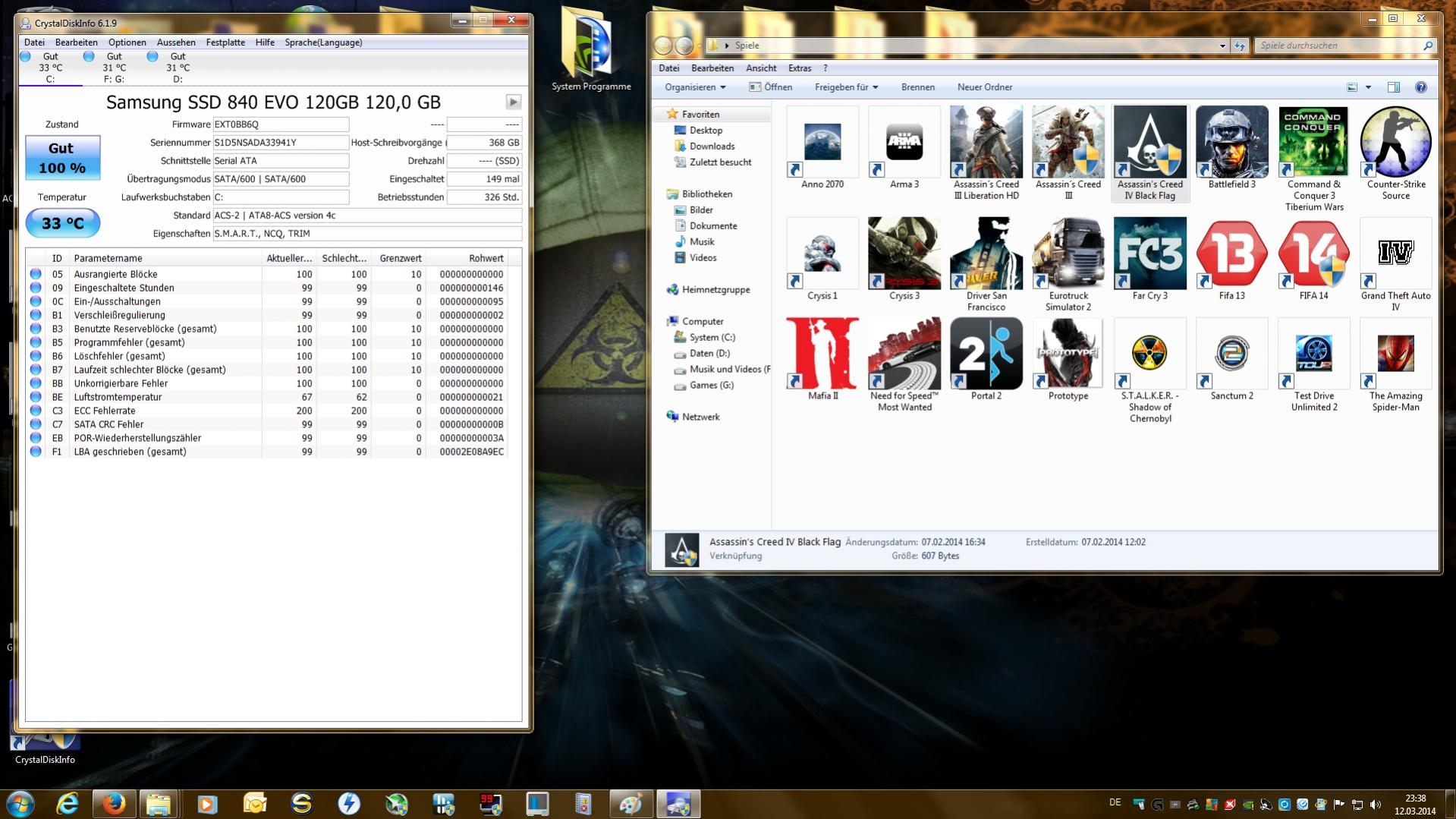
Task: Click the Gut 100 % health status button
Action: point(62,158)
